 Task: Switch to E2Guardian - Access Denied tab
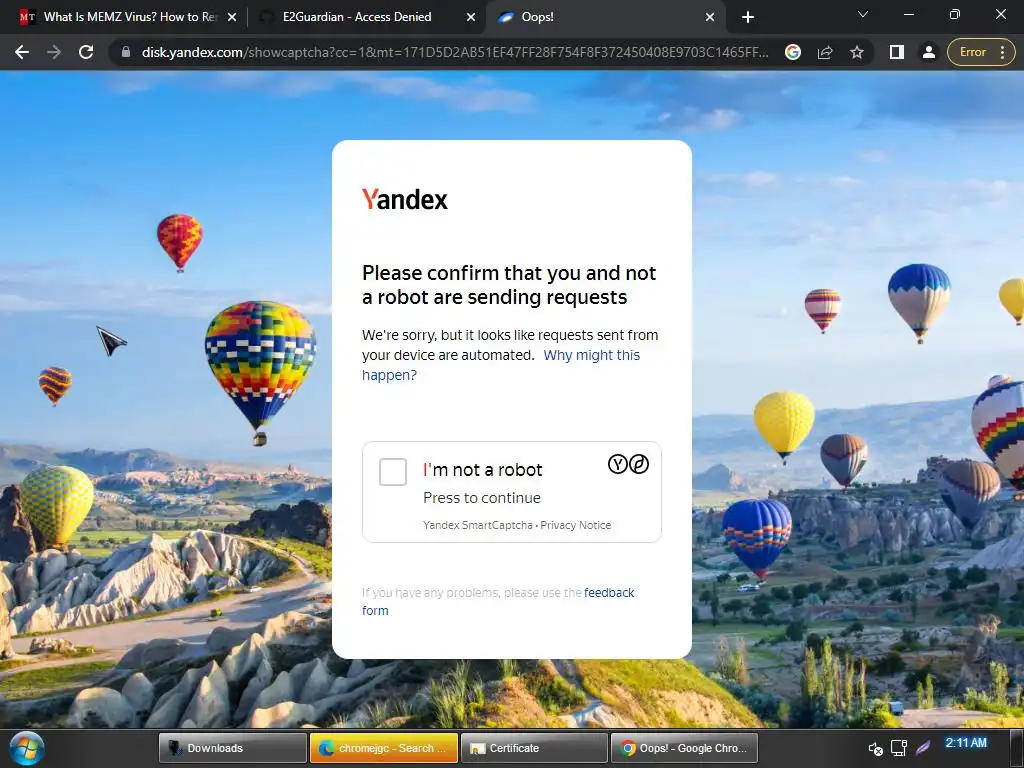click(357, 17)
